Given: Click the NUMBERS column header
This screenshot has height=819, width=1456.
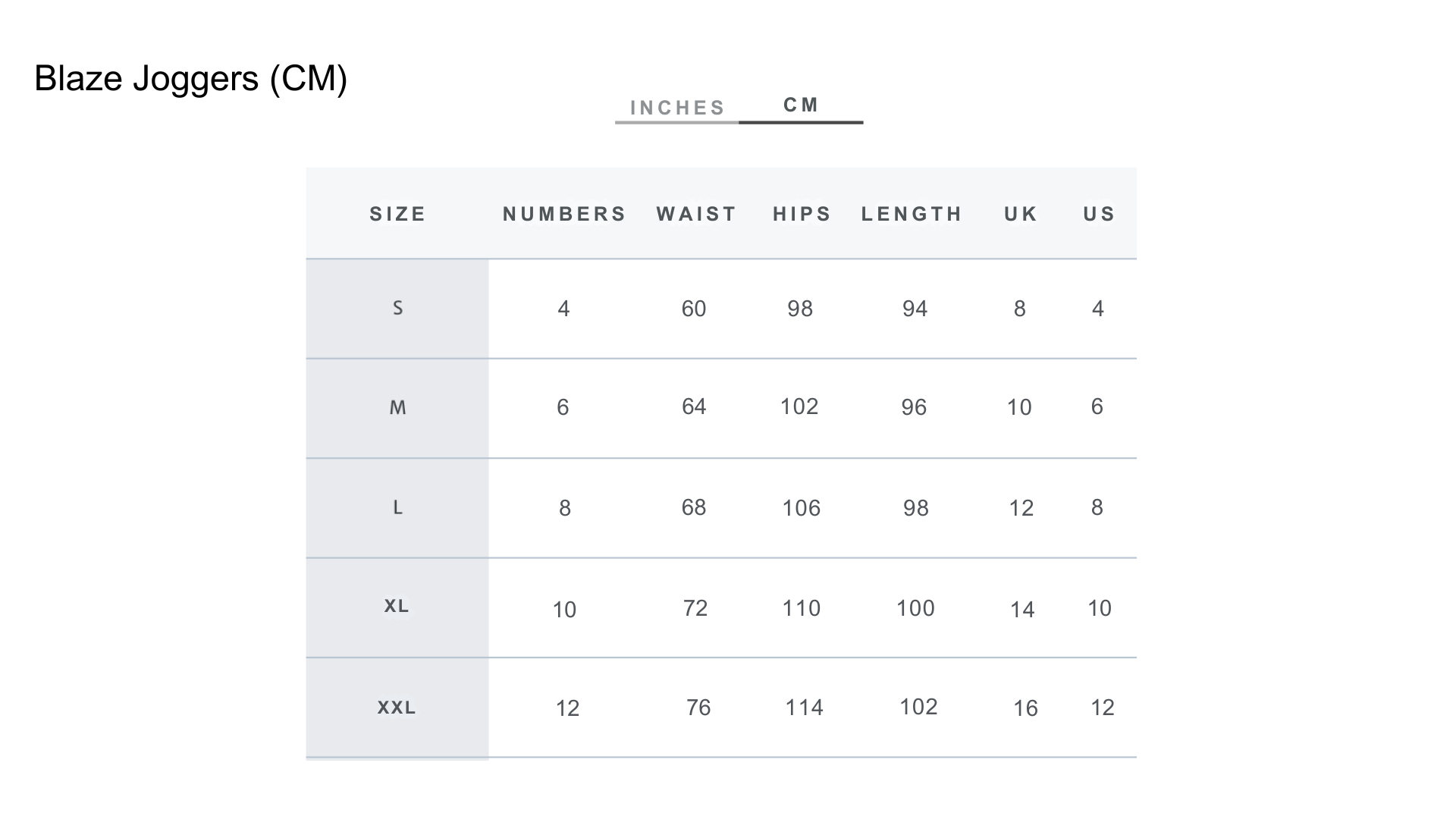Looking at the screenshot, I should coord(564,214).
